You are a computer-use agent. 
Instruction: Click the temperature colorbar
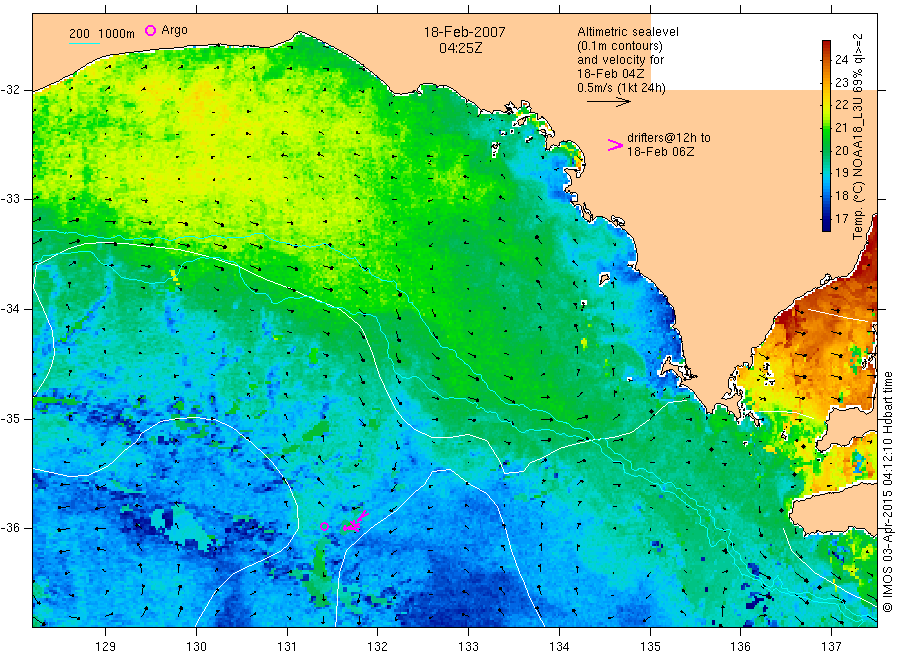click(x=826, y=135)
